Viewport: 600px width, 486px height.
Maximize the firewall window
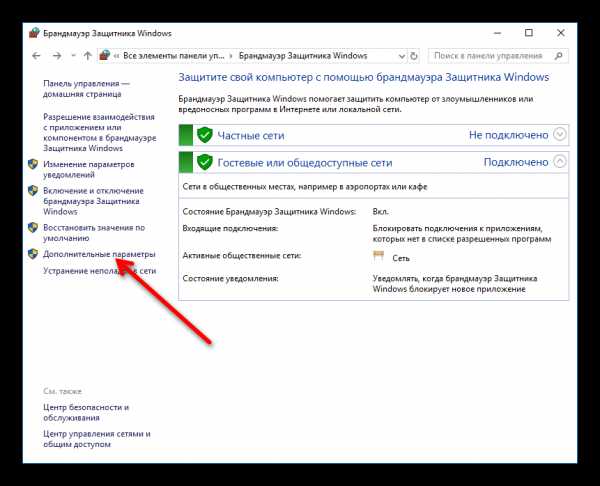tap(529, 33)
